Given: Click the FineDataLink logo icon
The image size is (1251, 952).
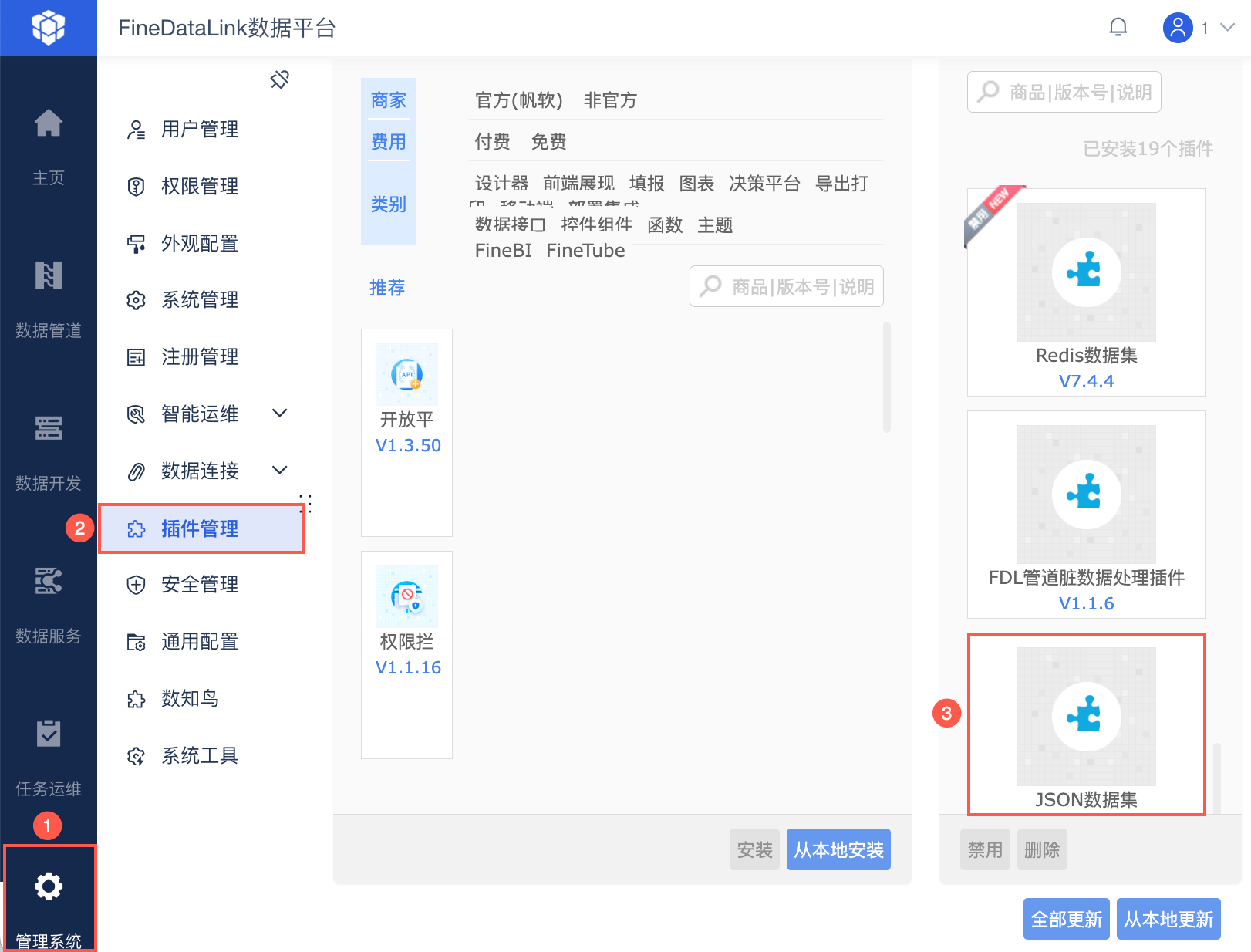Looking at the screenshot, I should pyautogui.click(x=48, y=28).
